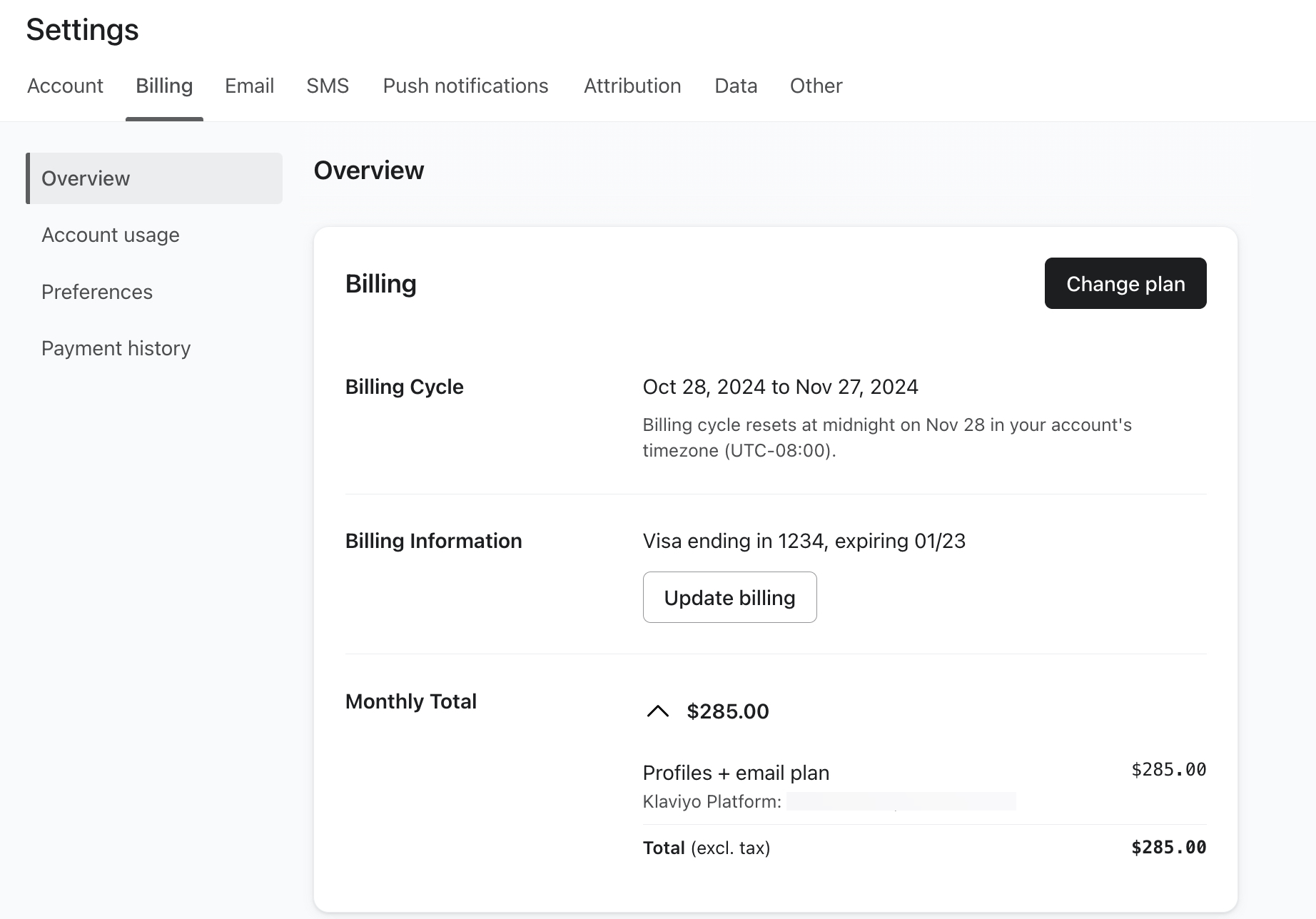This screenshot has height=919, width=1316.
Task: Select Overview in the billing sidebar
Action: coord(86,178)
